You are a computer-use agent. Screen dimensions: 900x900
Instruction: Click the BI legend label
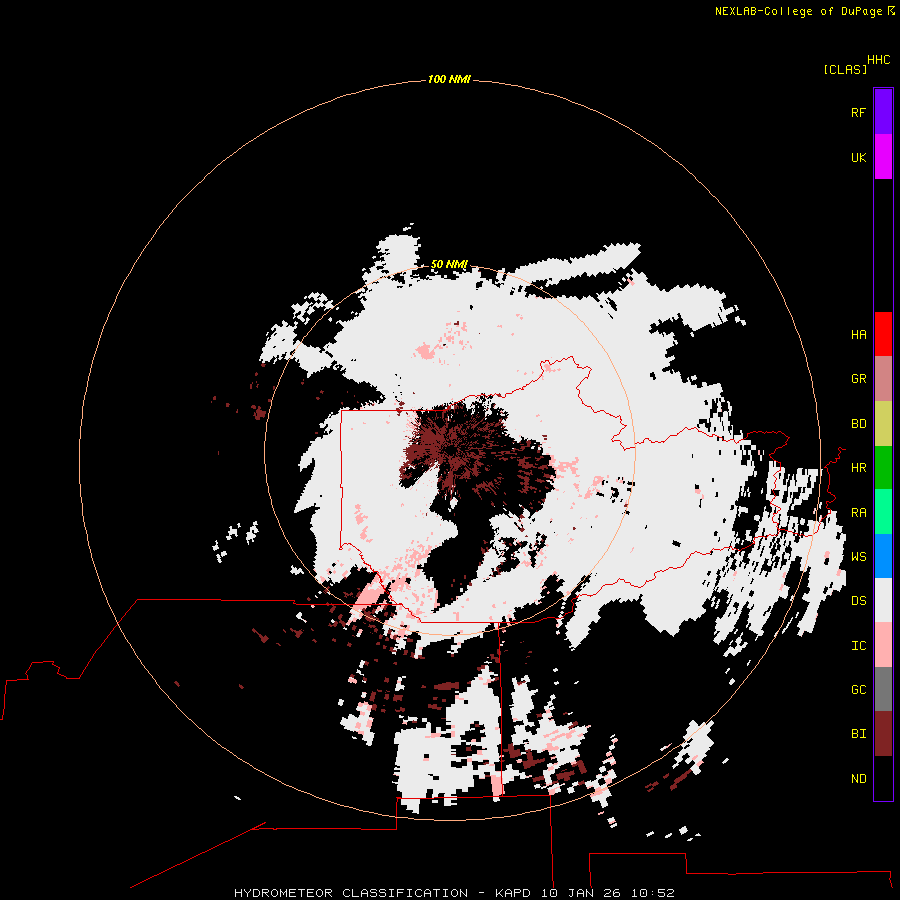coord(858,734)
